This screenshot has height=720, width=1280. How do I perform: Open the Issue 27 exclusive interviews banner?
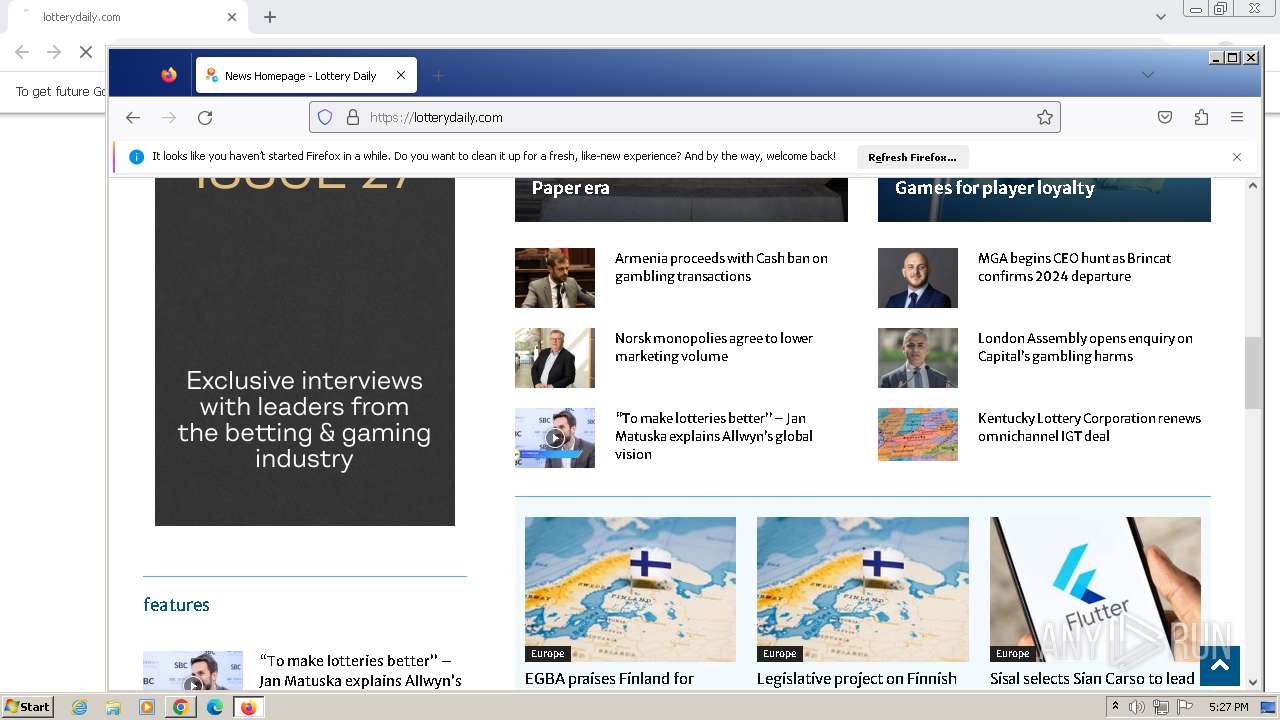pos(305,352)
